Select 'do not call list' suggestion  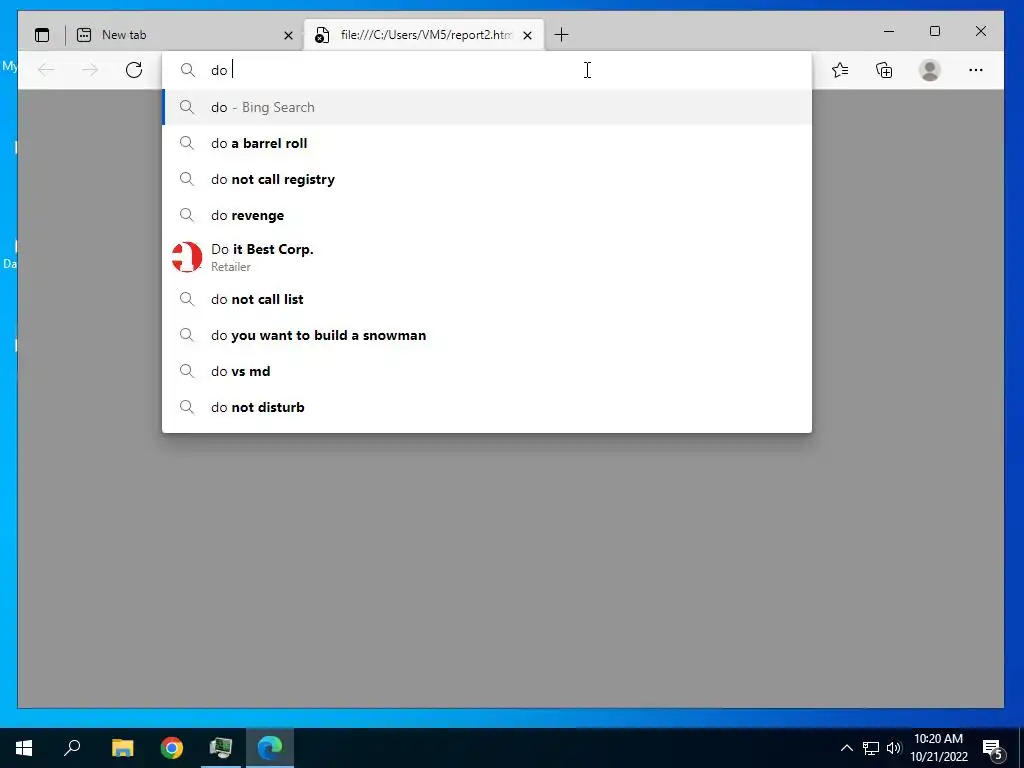487,299
